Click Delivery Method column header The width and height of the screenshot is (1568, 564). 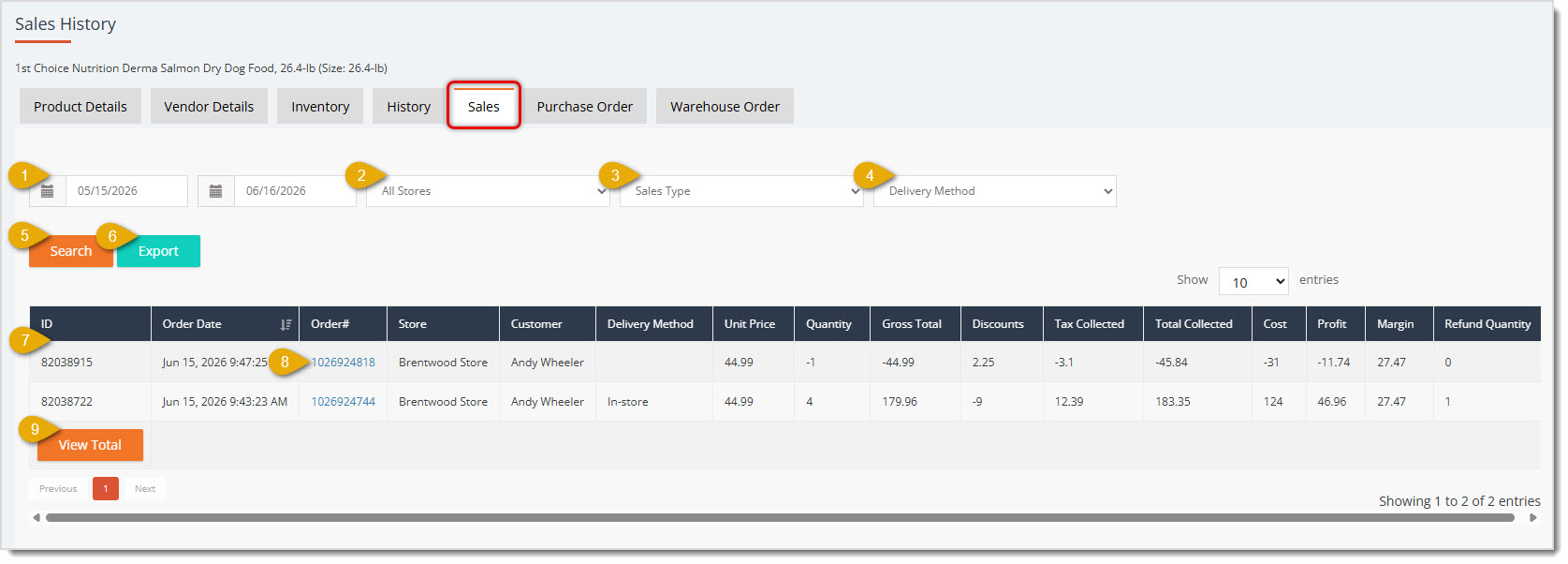(654, 324)
